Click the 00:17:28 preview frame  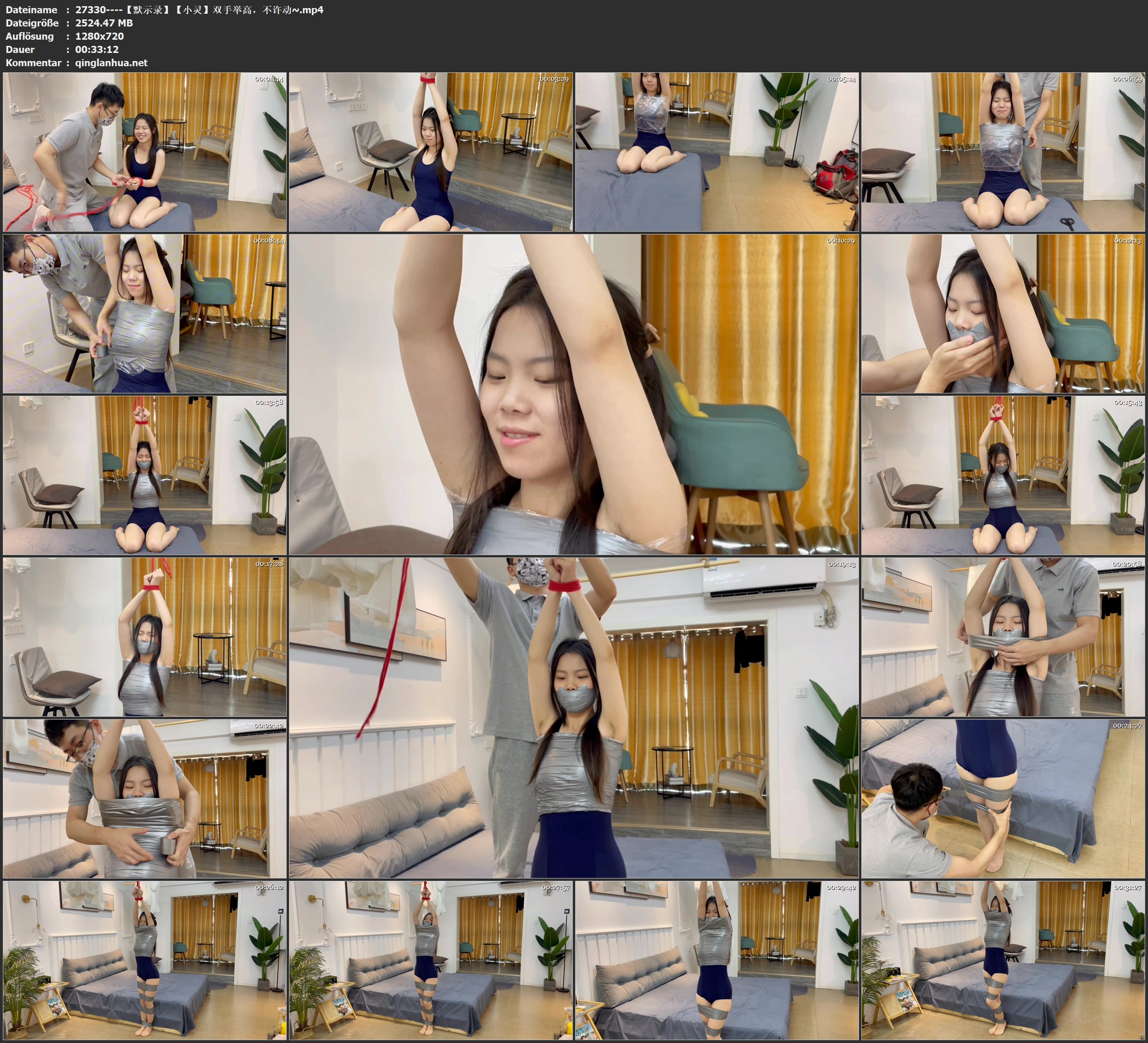pyautogui.click(x=145, y=636)
